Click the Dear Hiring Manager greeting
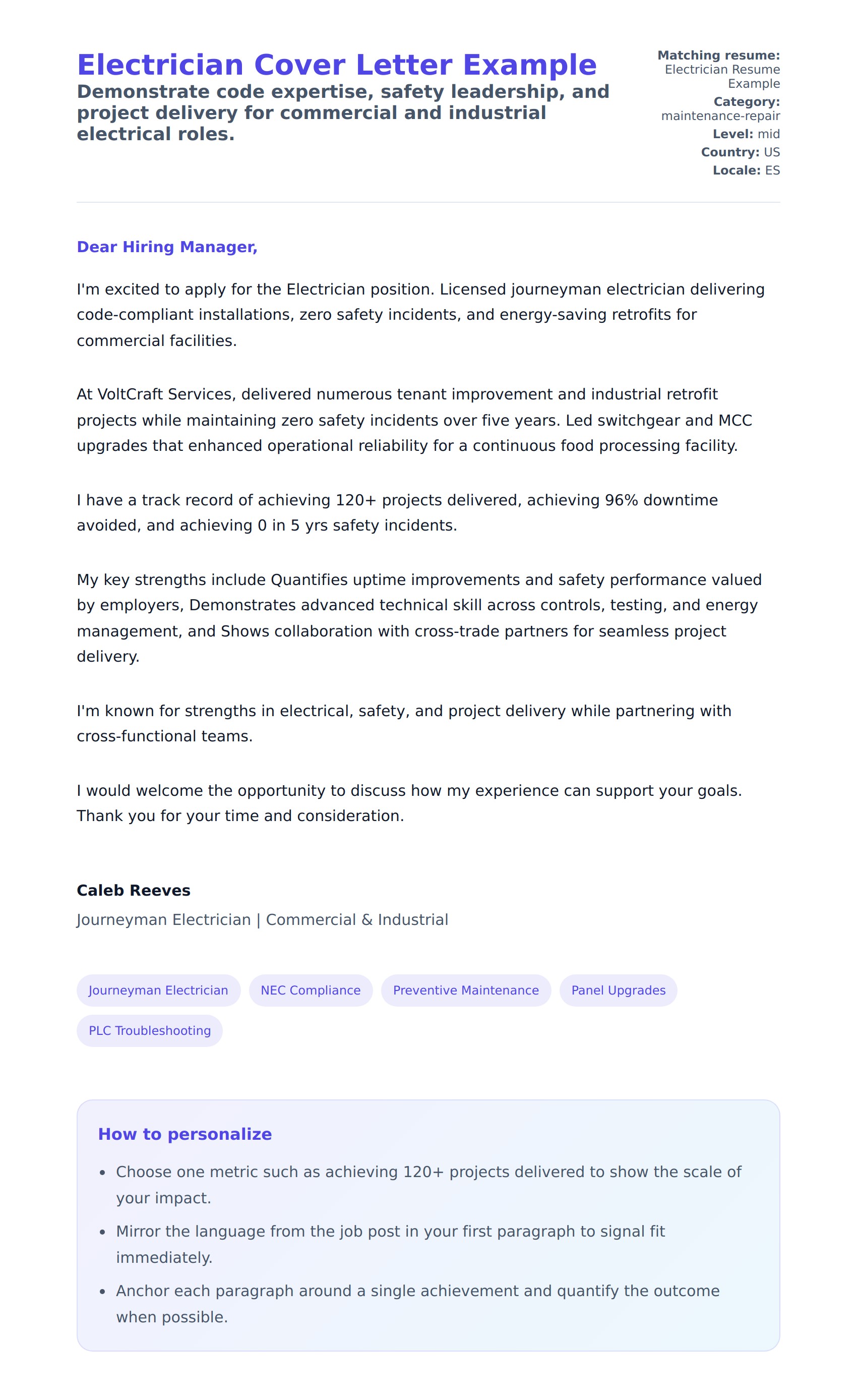 pos(167,247)
